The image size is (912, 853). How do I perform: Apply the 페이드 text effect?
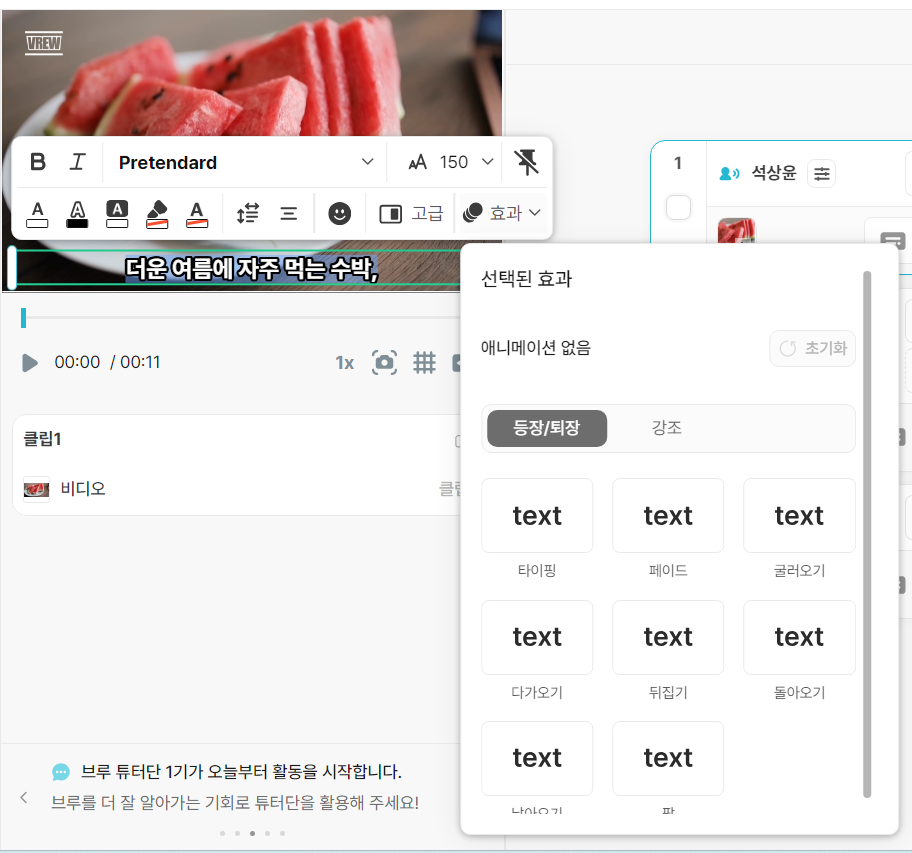668,516
